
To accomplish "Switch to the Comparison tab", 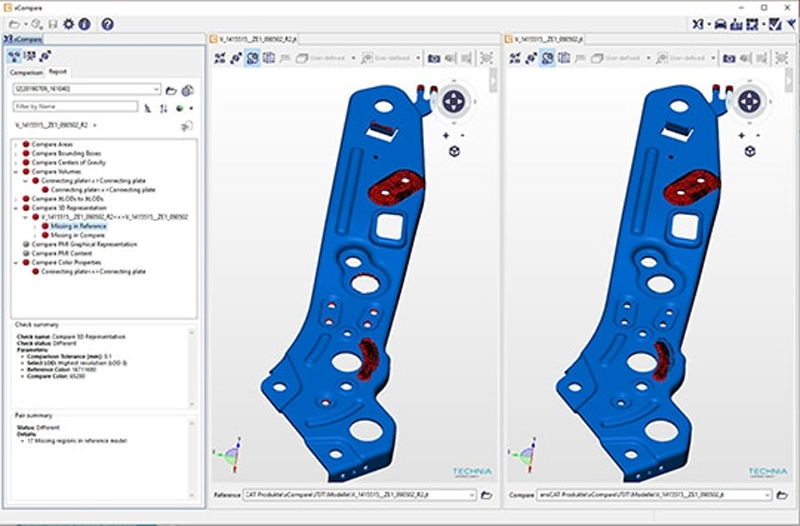I will (27, 72).
